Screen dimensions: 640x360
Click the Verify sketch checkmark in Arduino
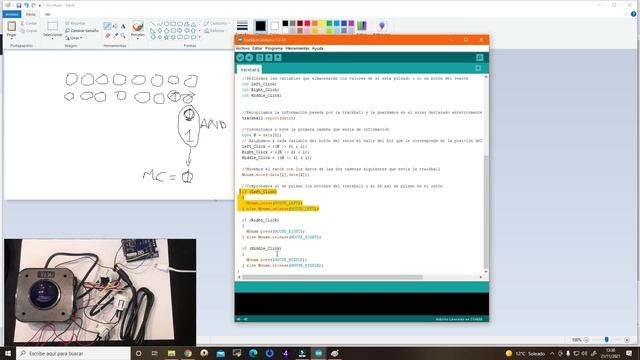click(x=240, y=58)
